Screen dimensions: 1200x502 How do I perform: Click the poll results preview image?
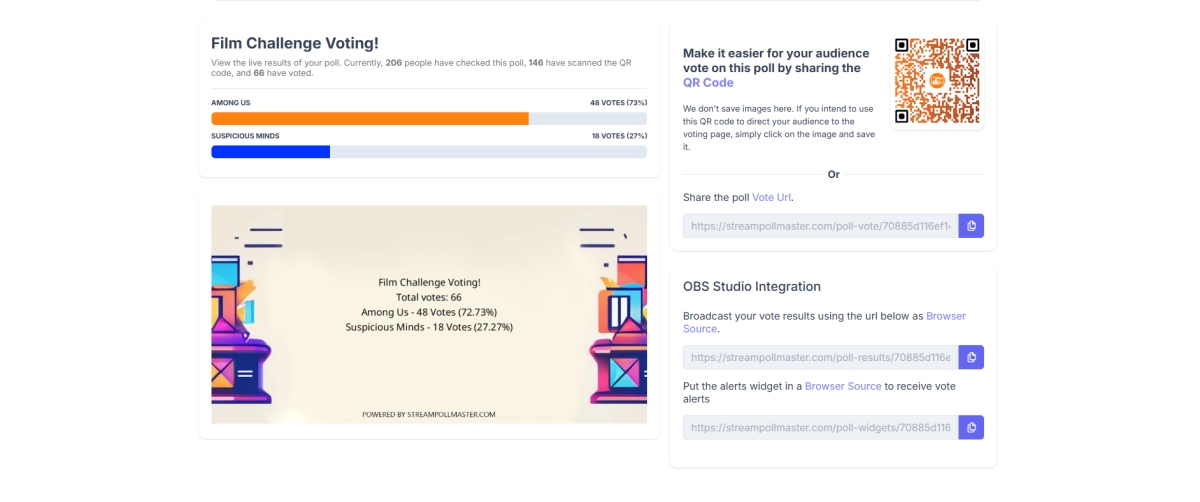(x=429, y=314)
